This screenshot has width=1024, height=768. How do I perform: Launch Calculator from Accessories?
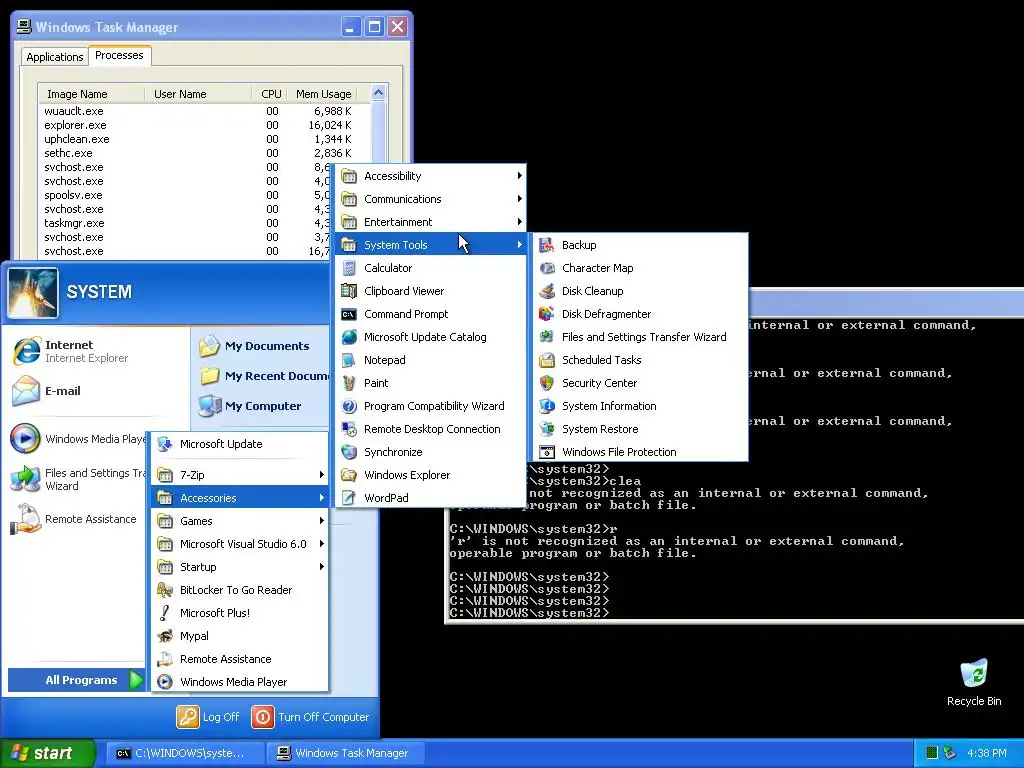coord(431,268)
